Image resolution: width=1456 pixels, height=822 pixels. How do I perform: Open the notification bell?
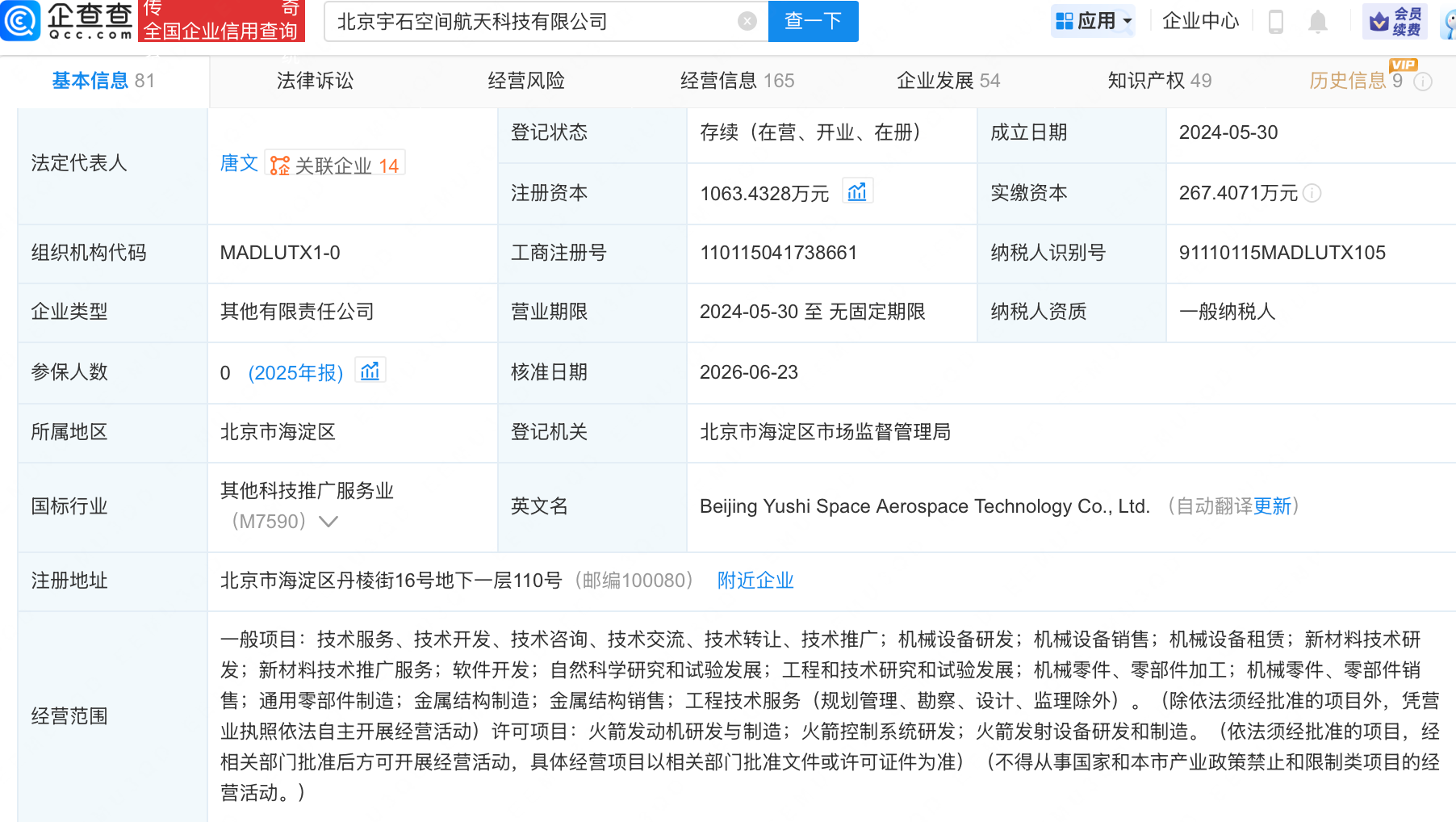click(x=1318, y=22)
